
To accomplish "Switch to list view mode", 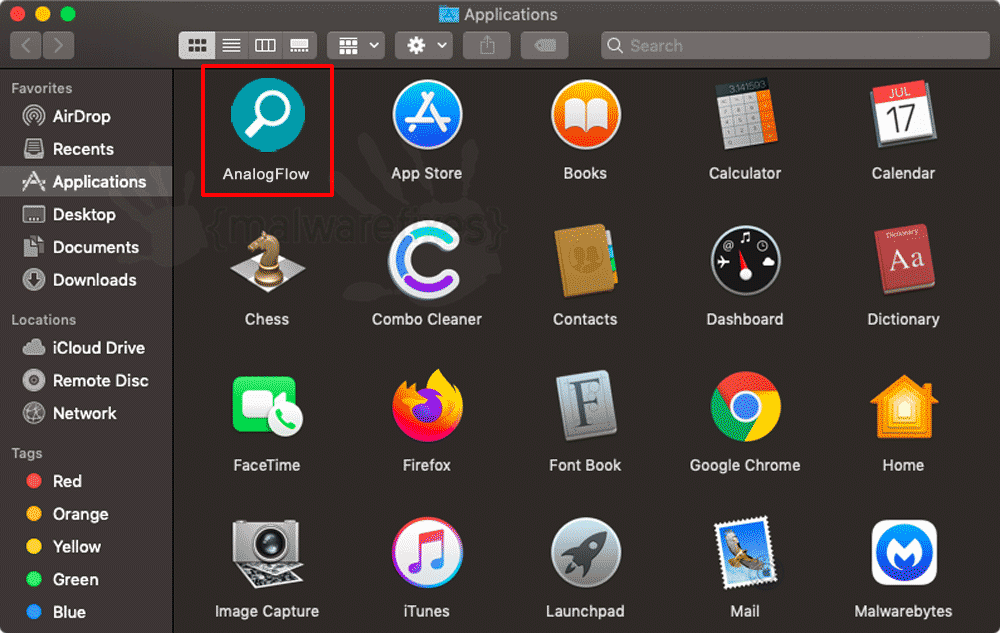I will (231, 45).
